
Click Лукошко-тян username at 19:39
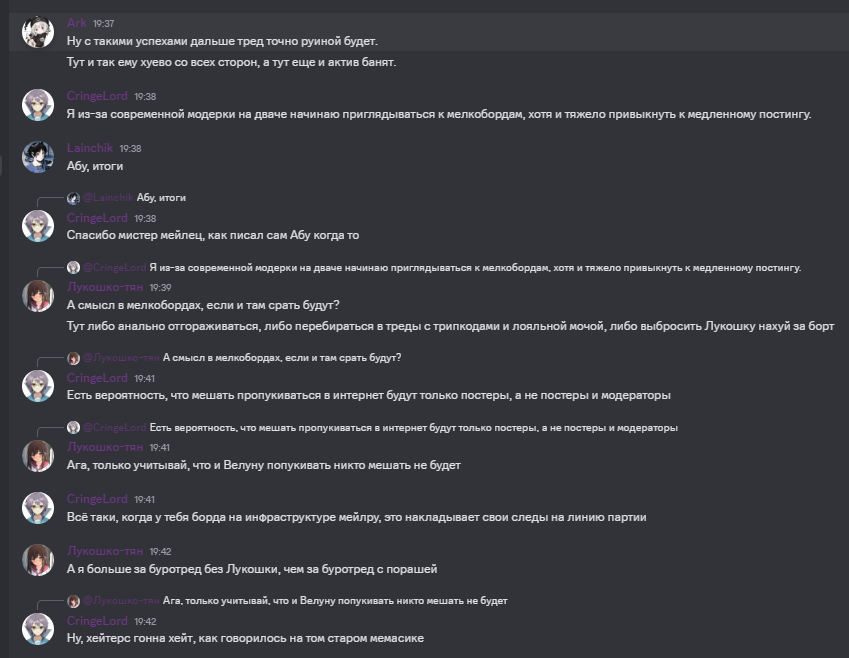(x=104, y=287)
